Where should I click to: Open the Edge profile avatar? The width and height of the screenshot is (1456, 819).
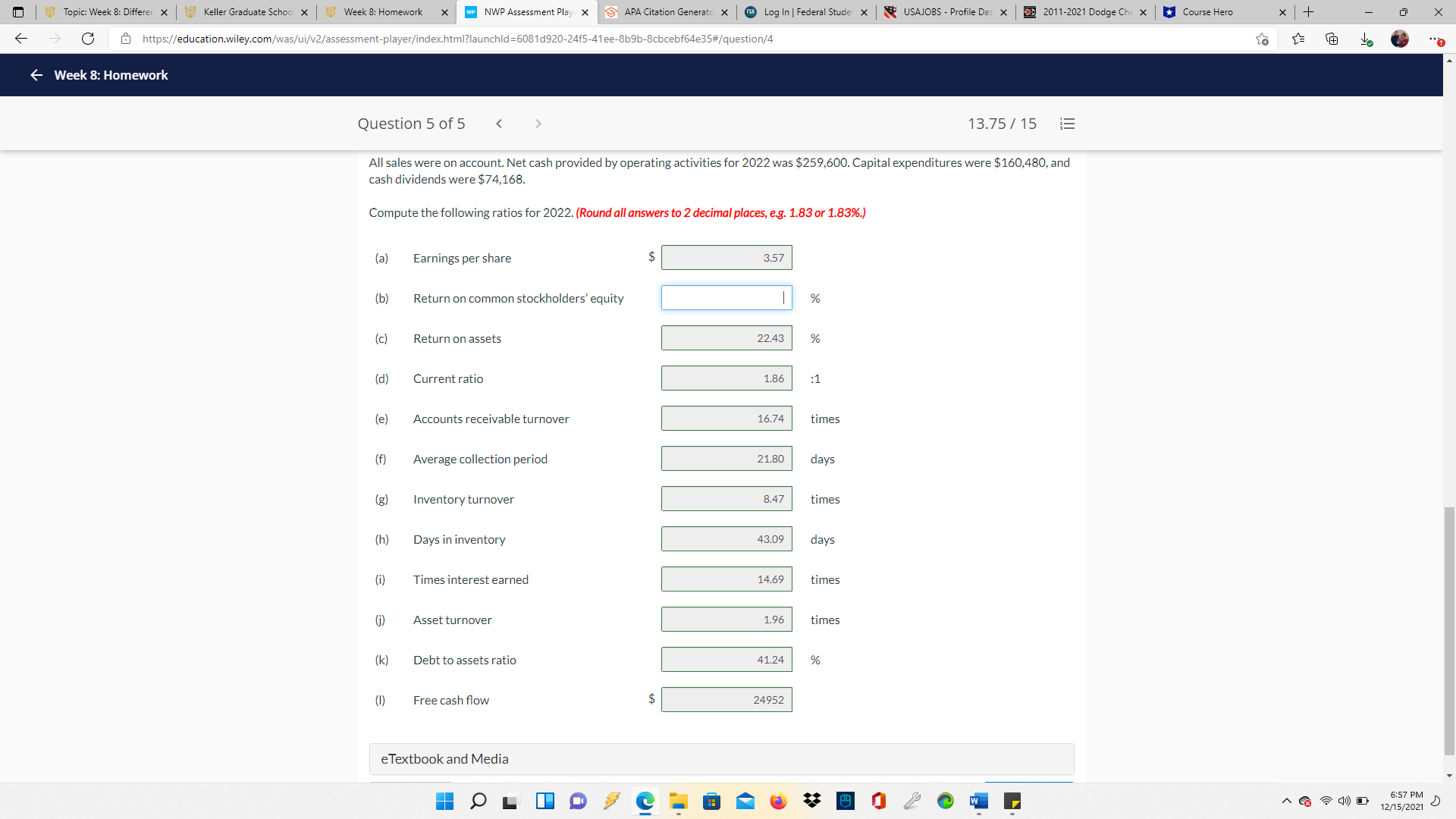pyautogui.click(x=1401, y=39)
